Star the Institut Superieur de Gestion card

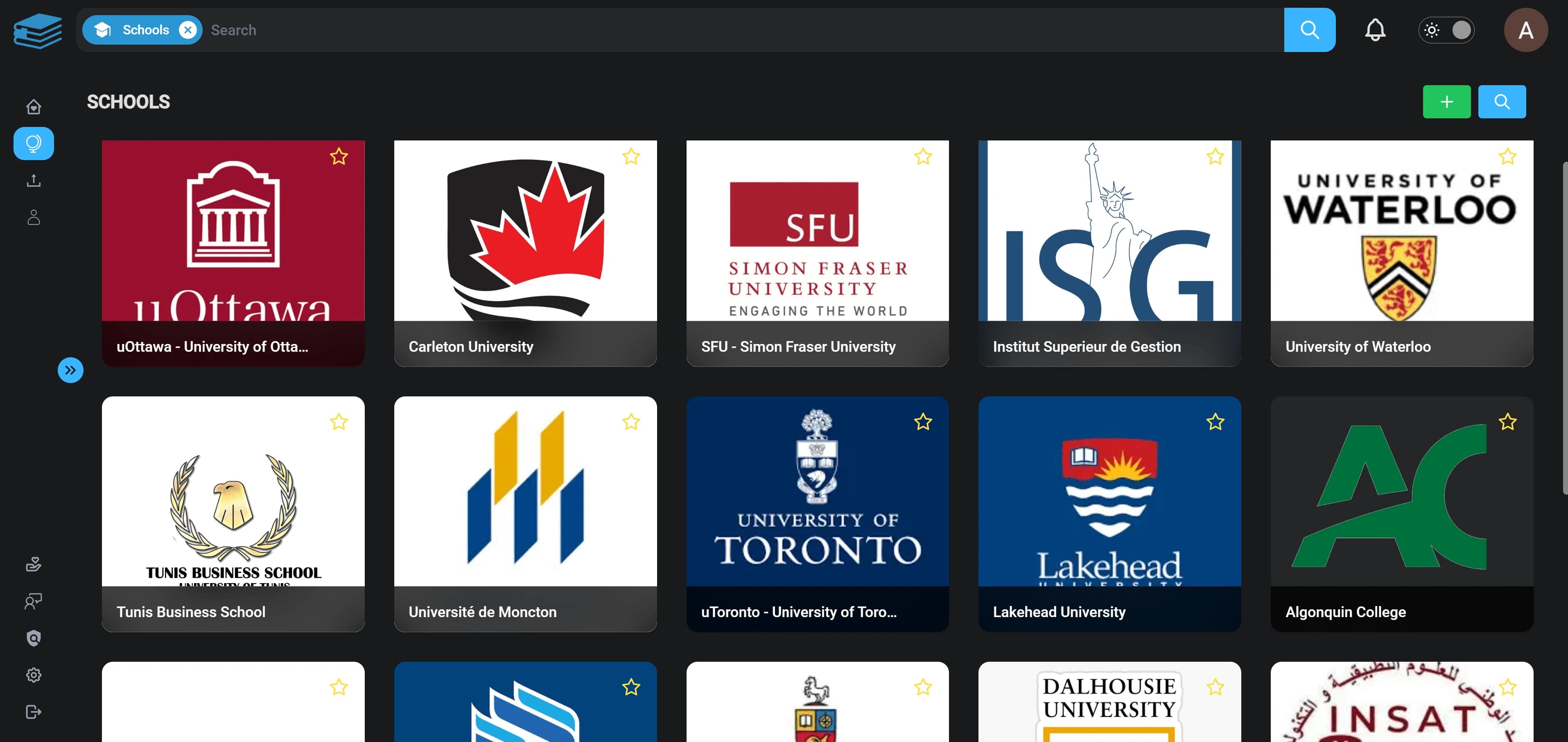(1215, 156)
